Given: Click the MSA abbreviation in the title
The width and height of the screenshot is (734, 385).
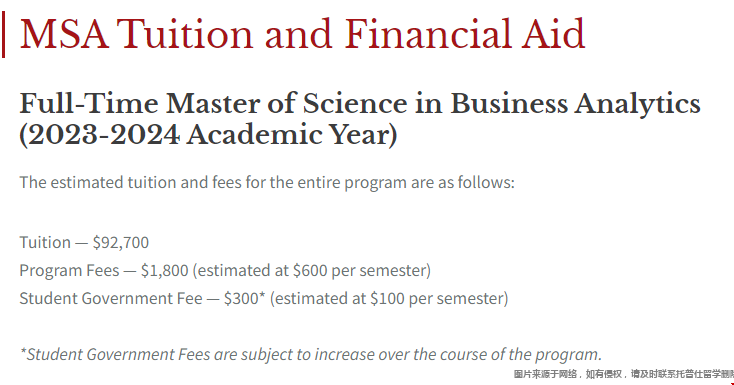Looking at the screenshot, I should coord(64,34).
